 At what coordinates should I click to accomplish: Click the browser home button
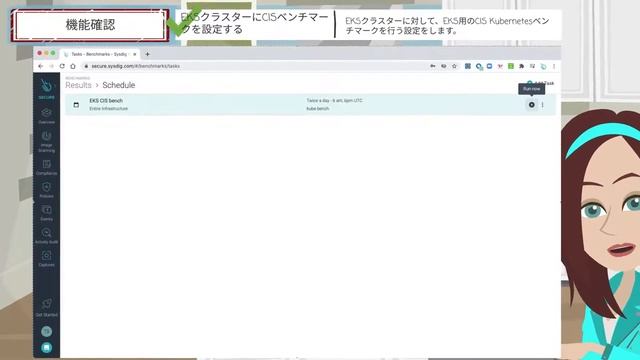click(73, 66)
